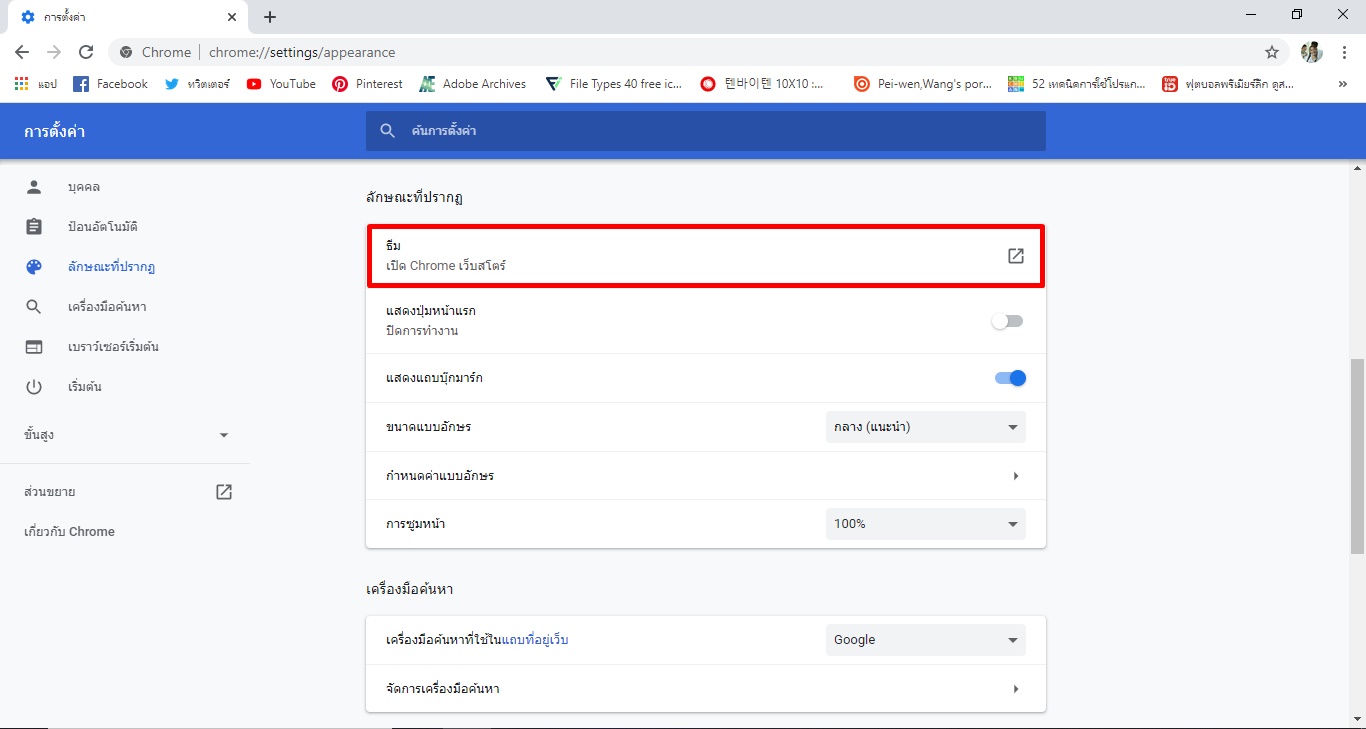Open the Google search engine dropdown
This screenshot has height=729, width=1366.
(x=924, y=639)
